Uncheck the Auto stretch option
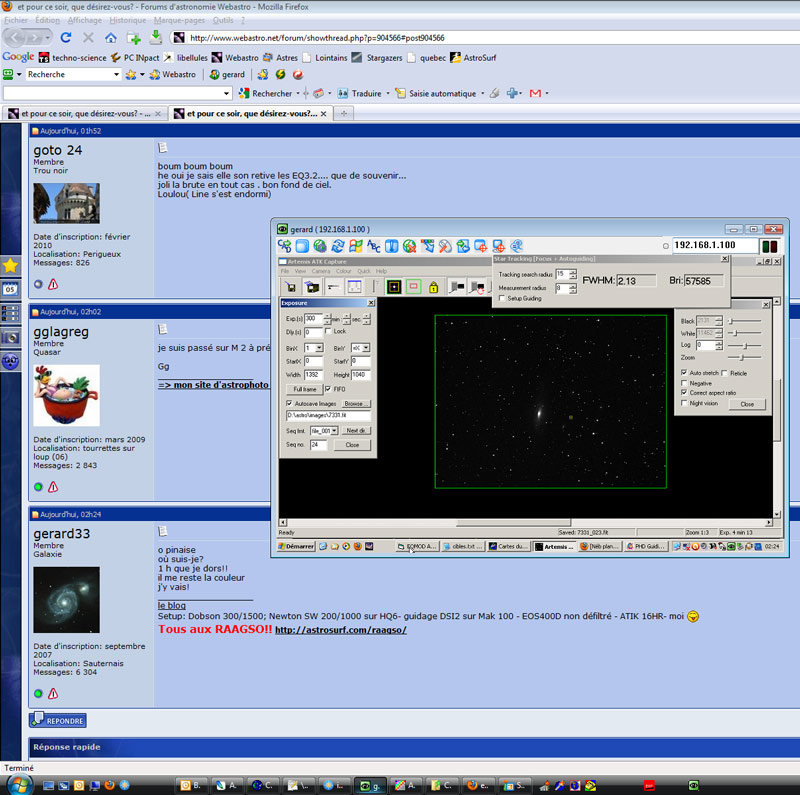This screenshot has width=800, height=795. pyautogui.click(x=684, y=373)
